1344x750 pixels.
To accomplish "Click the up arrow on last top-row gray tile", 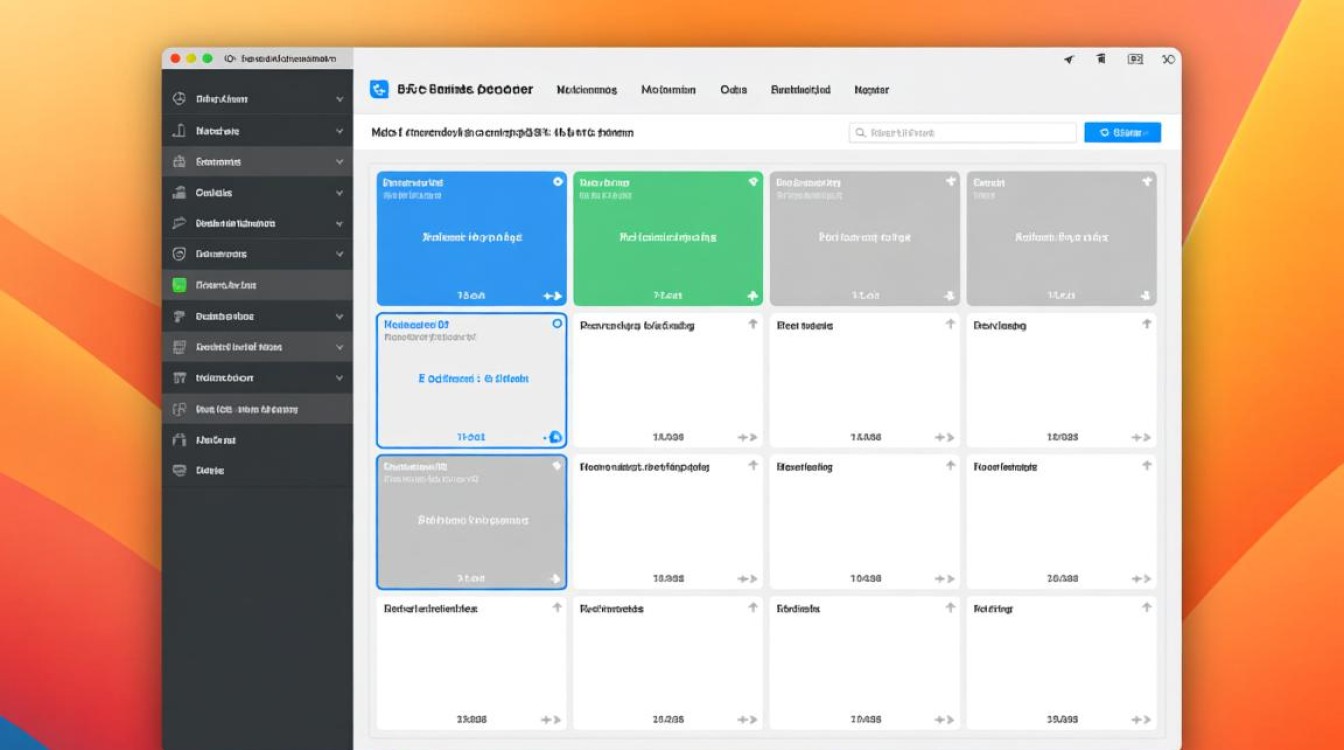I will 1147,182.
